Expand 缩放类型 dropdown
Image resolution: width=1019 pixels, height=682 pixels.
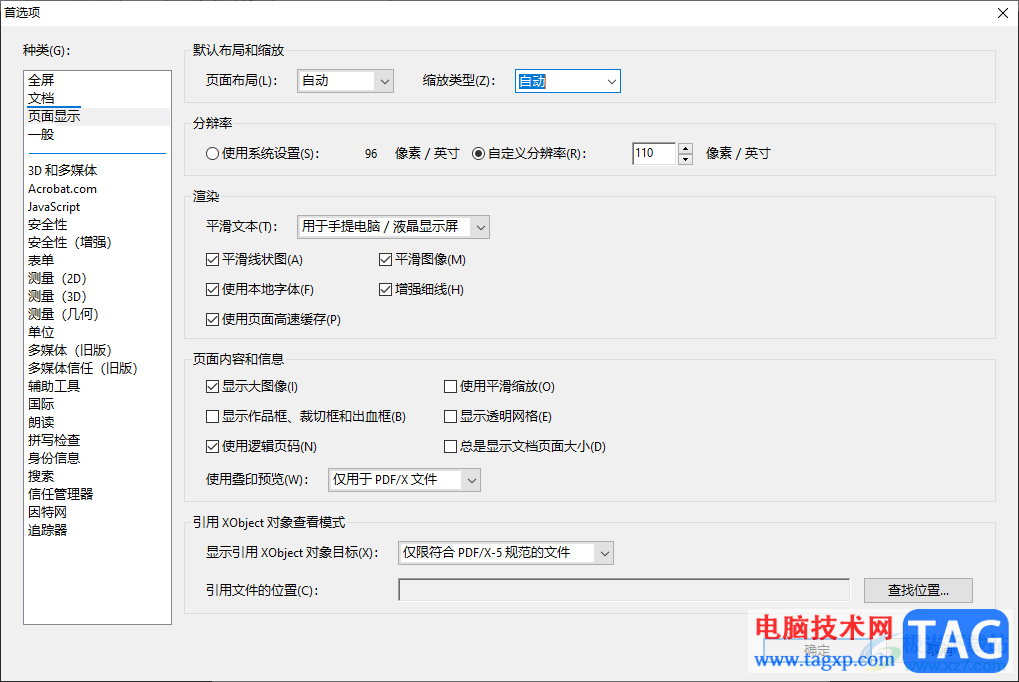click(x=567, y=81)
